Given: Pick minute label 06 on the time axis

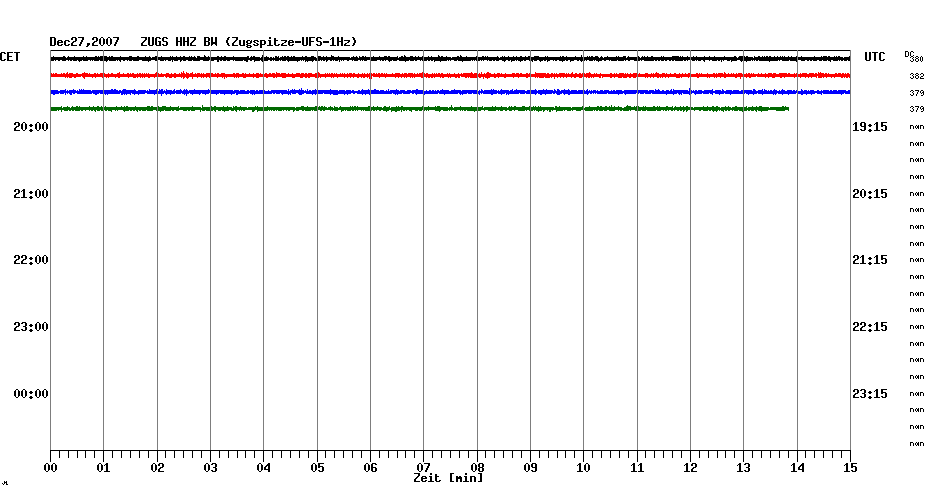Looking at the screenshot, I should (370, 468).
